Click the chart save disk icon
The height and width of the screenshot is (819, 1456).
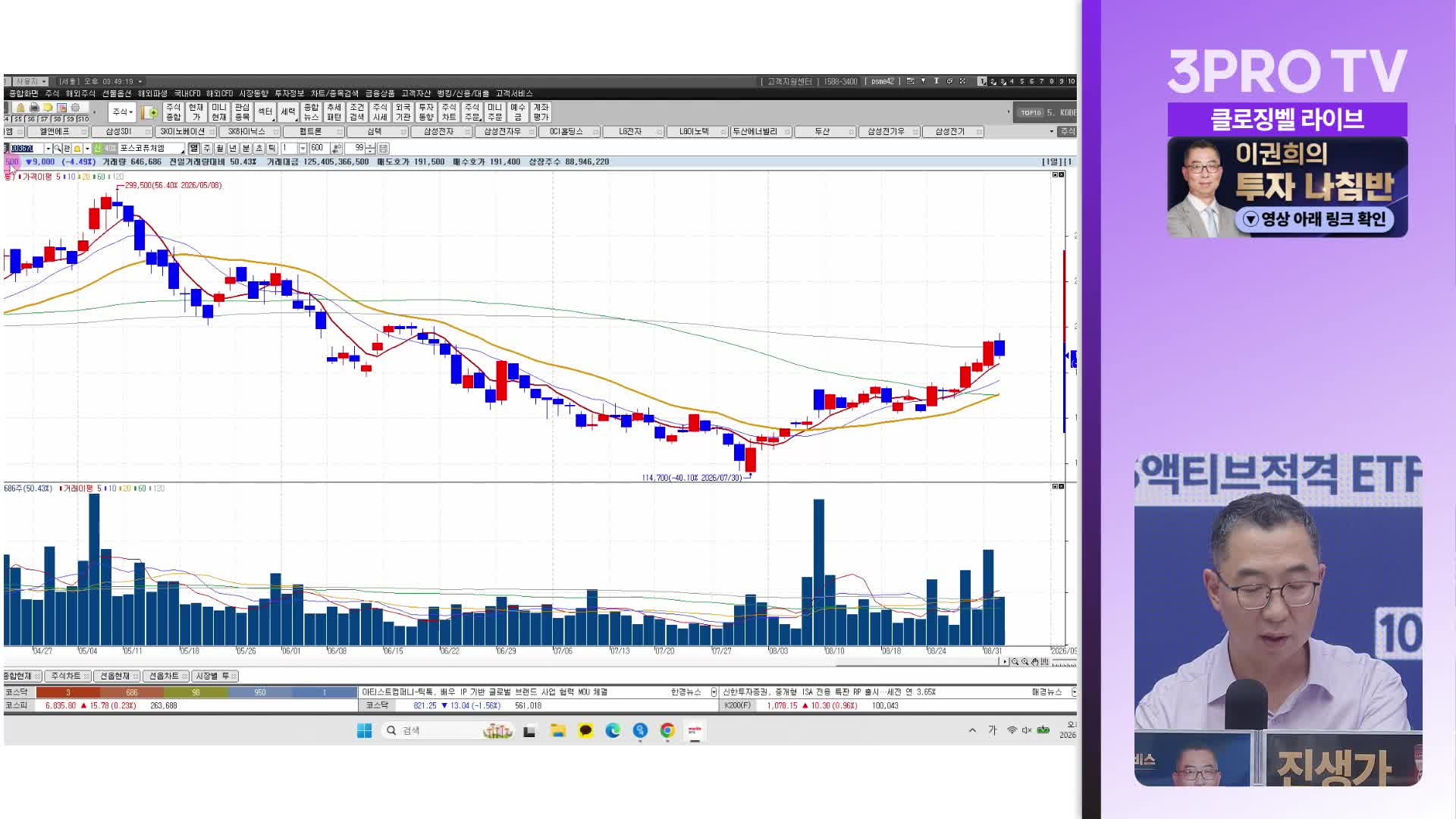[383, 148]
